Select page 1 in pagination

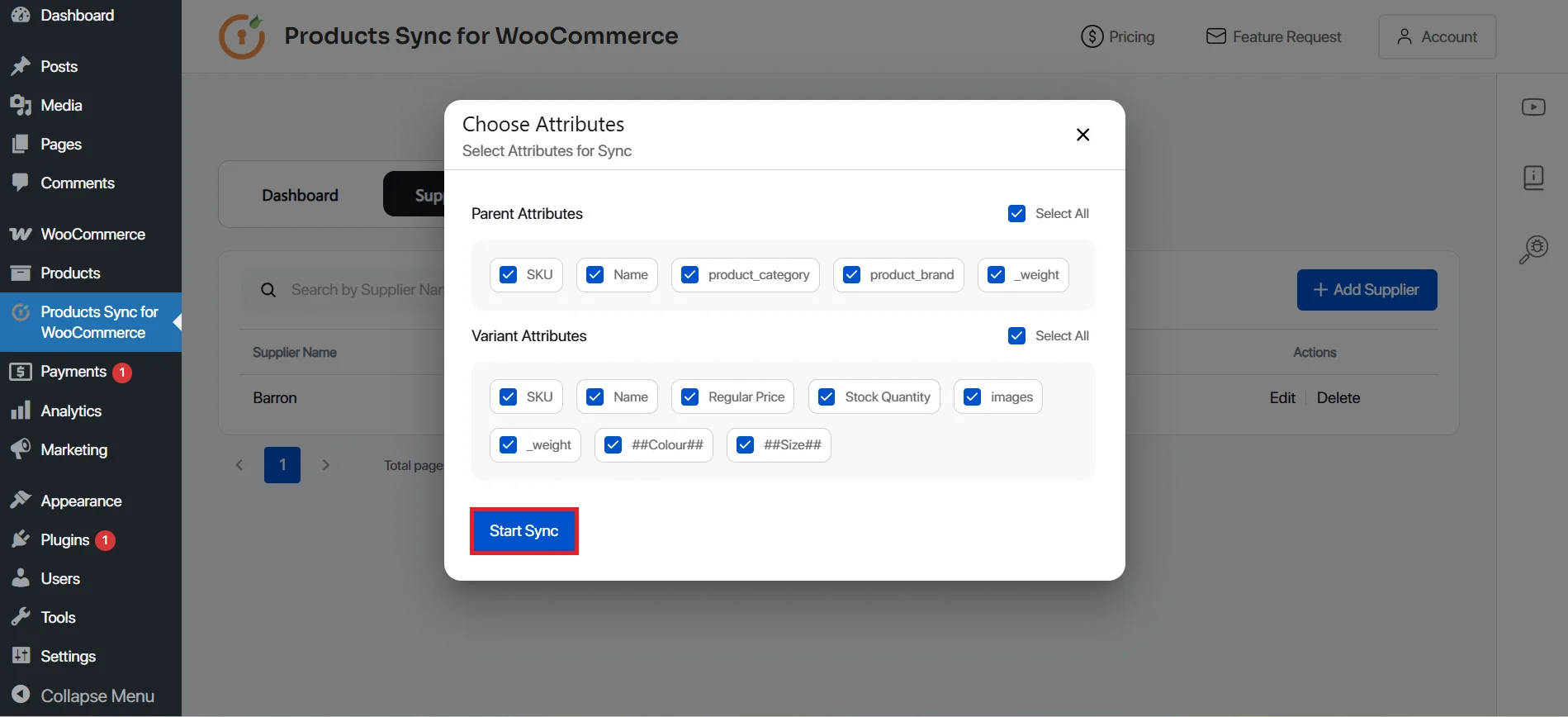tap(282, 465)
